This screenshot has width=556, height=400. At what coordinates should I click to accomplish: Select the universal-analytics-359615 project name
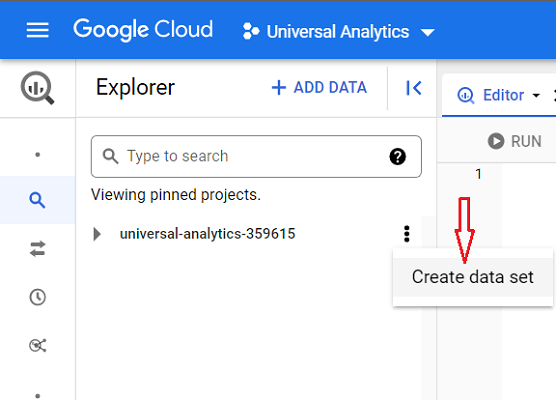207,234
